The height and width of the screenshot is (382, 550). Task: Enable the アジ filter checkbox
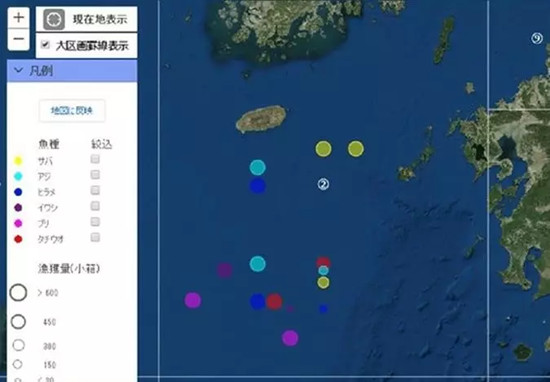(95, 174)
